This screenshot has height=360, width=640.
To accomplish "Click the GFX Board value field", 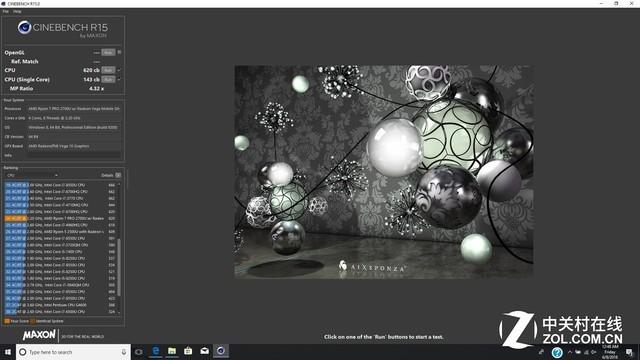I will 74,146.
